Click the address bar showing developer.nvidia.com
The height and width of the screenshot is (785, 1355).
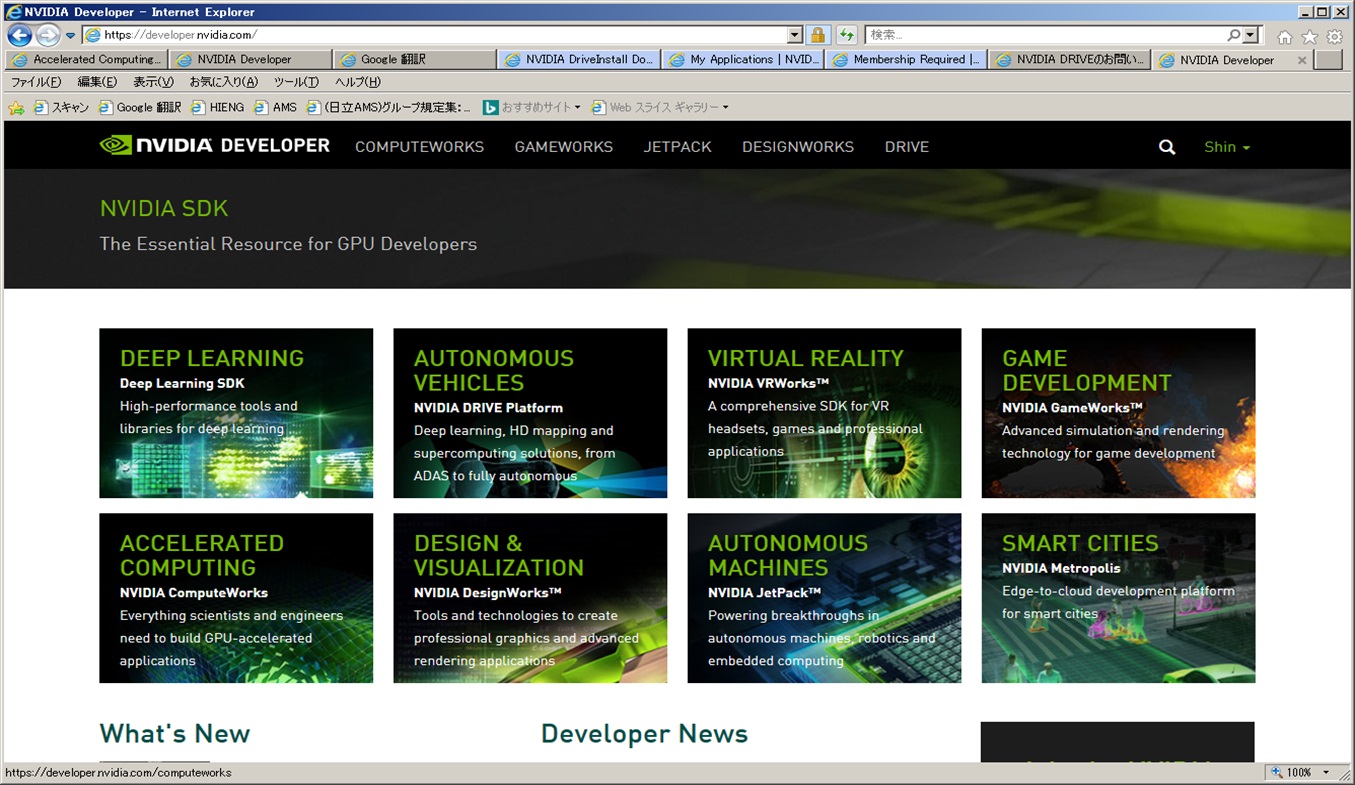point(435,35)
